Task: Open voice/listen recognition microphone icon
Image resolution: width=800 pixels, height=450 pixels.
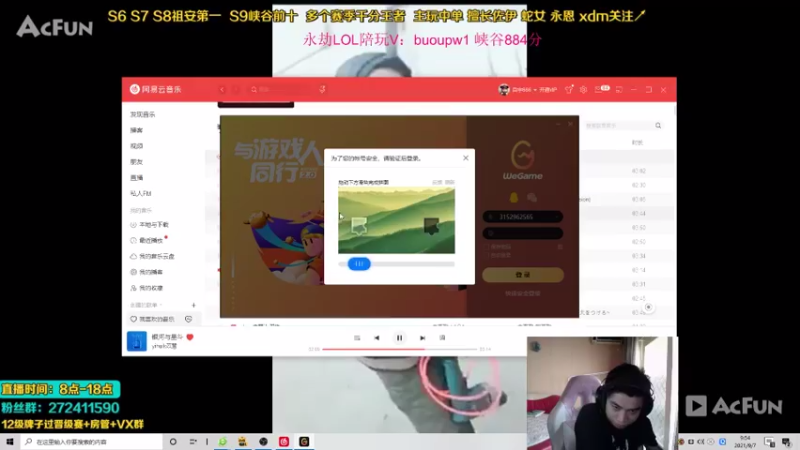Action: [x=322, y=89]
